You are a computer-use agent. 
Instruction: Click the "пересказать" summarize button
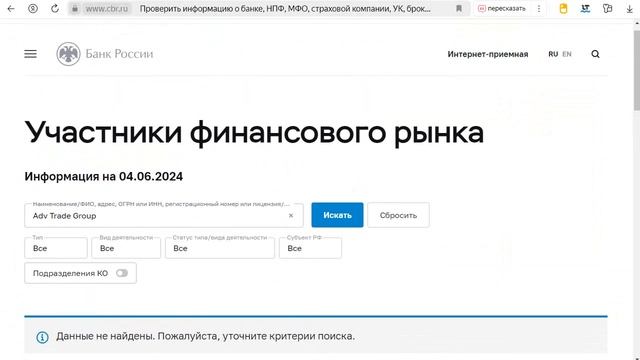pos(502,9)
